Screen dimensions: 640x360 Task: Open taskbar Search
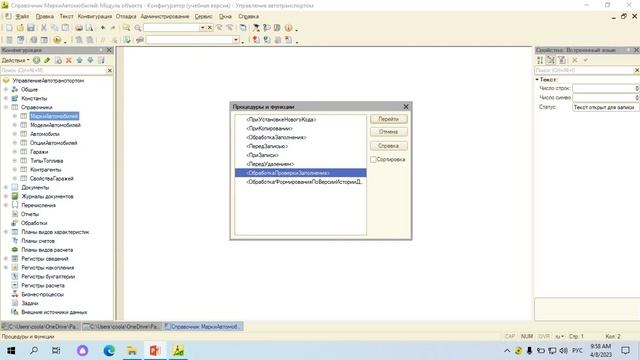click(34, 350)
